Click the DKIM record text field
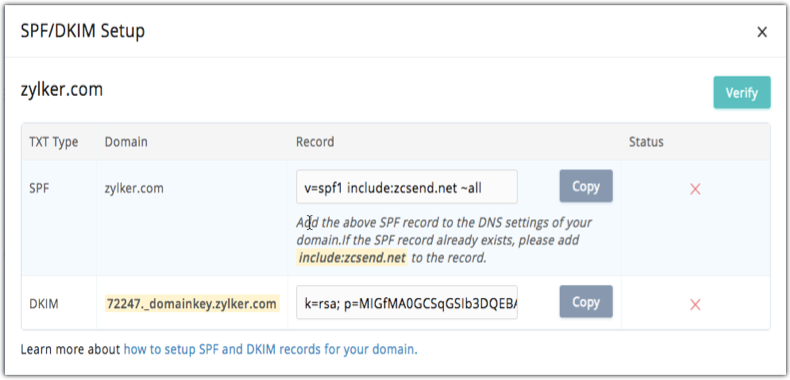790x380 pixels. pyautogui.click(x=407, y=303)
